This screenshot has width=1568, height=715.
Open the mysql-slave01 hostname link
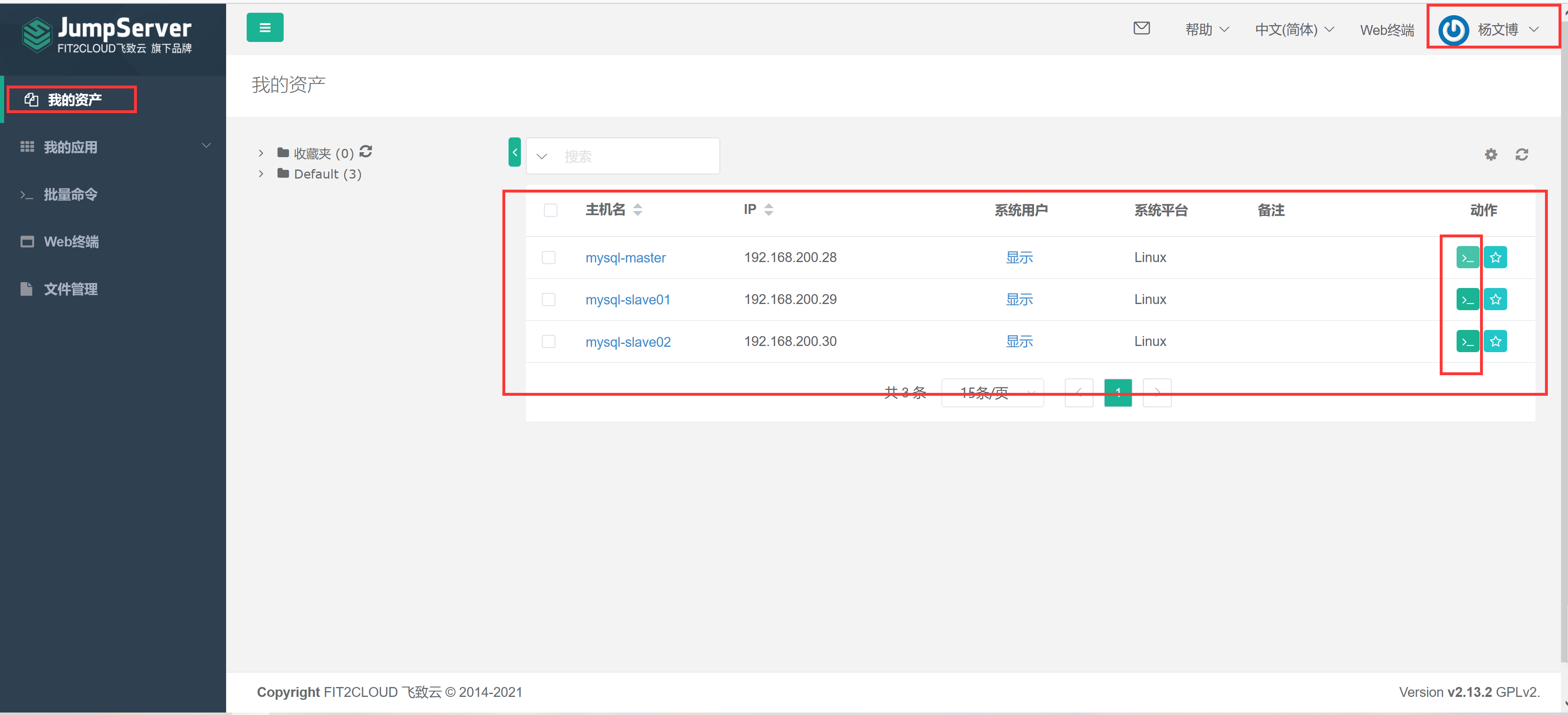627,299
